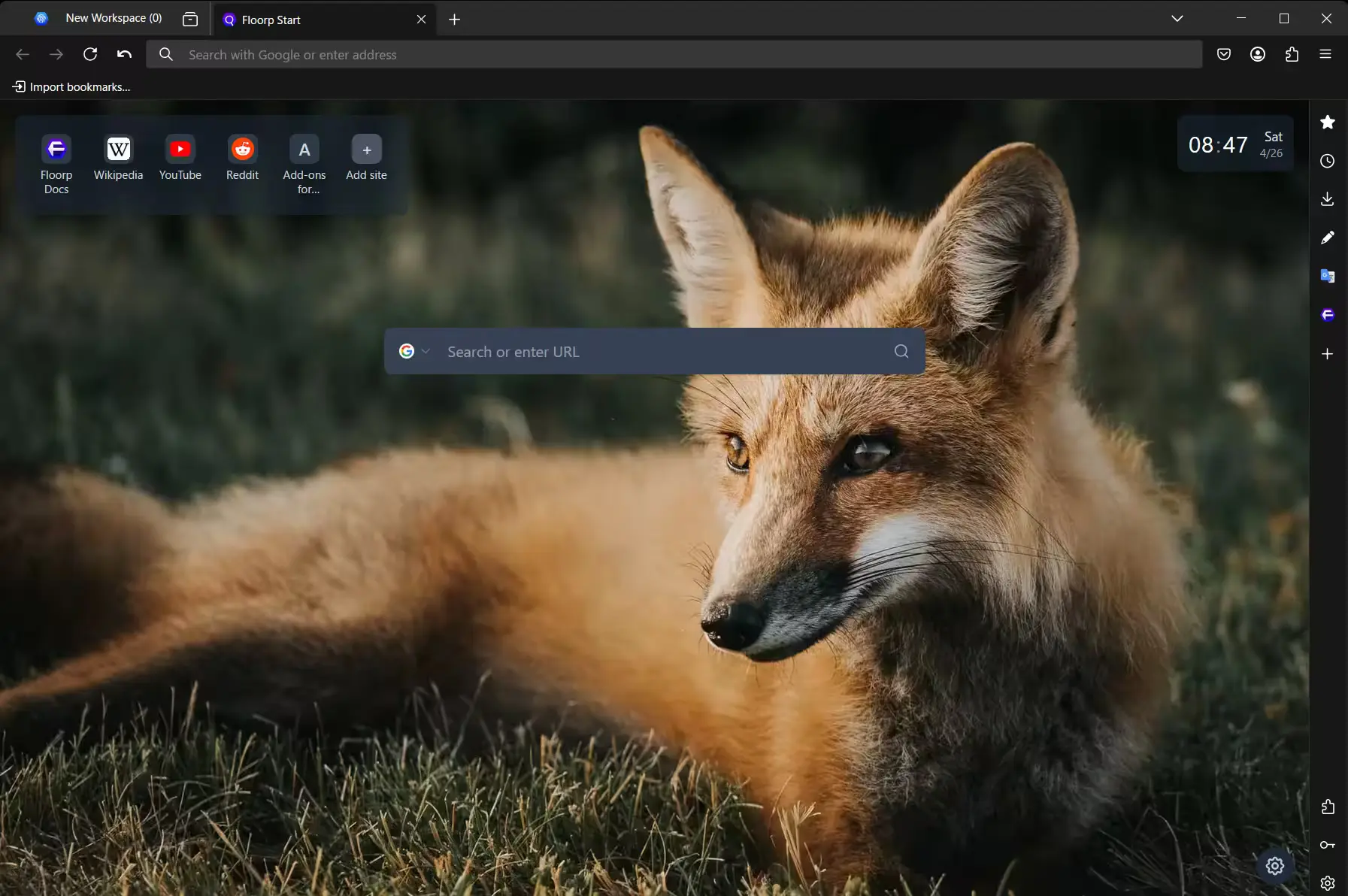This screenshot has width=1348, height=896.
Task: Open the Notes sidebar panel
Action: [1328, 238]
